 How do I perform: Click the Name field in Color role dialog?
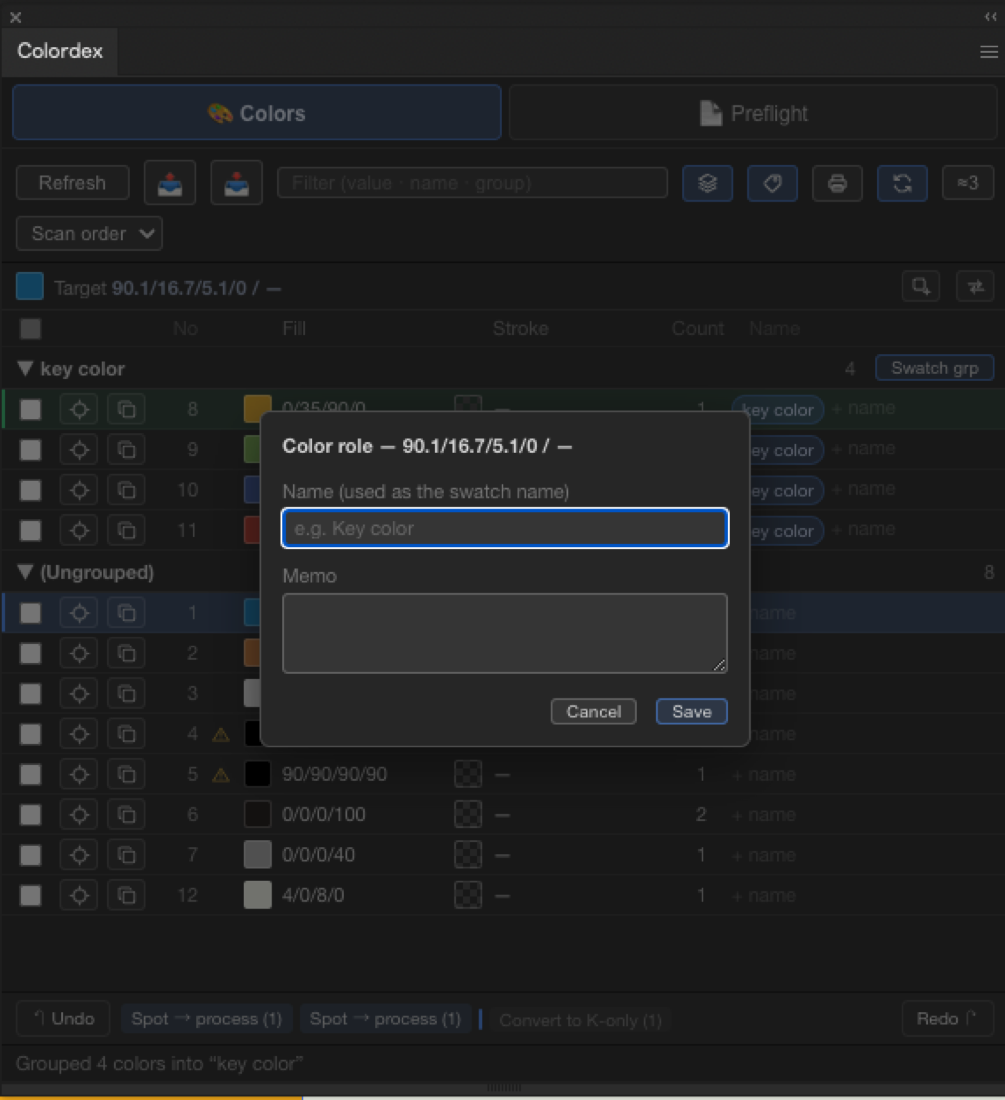505,528
